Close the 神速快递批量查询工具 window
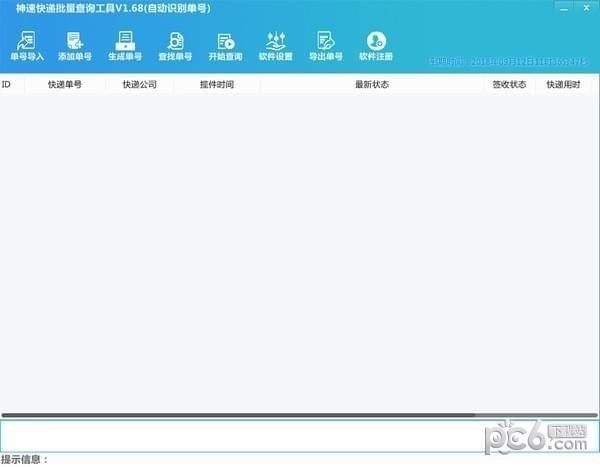The image size is (600, 467). click(x=586, y=8)
